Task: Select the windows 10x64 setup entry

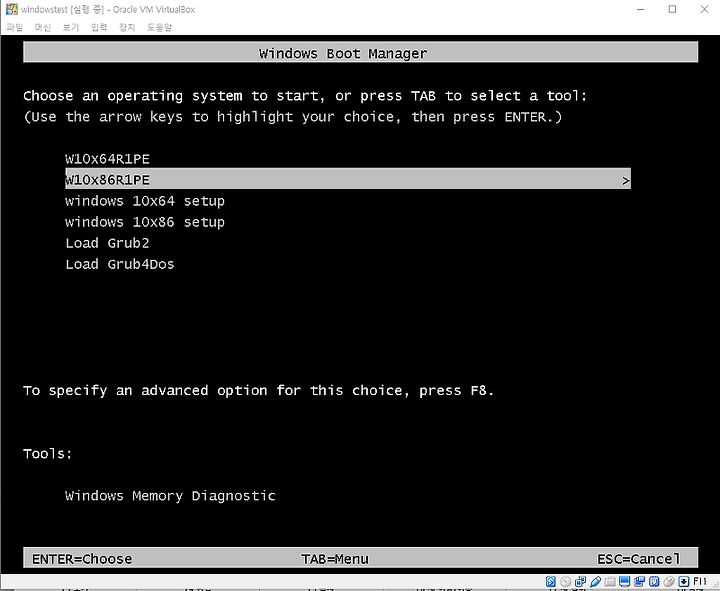Action: coord(145,201)
